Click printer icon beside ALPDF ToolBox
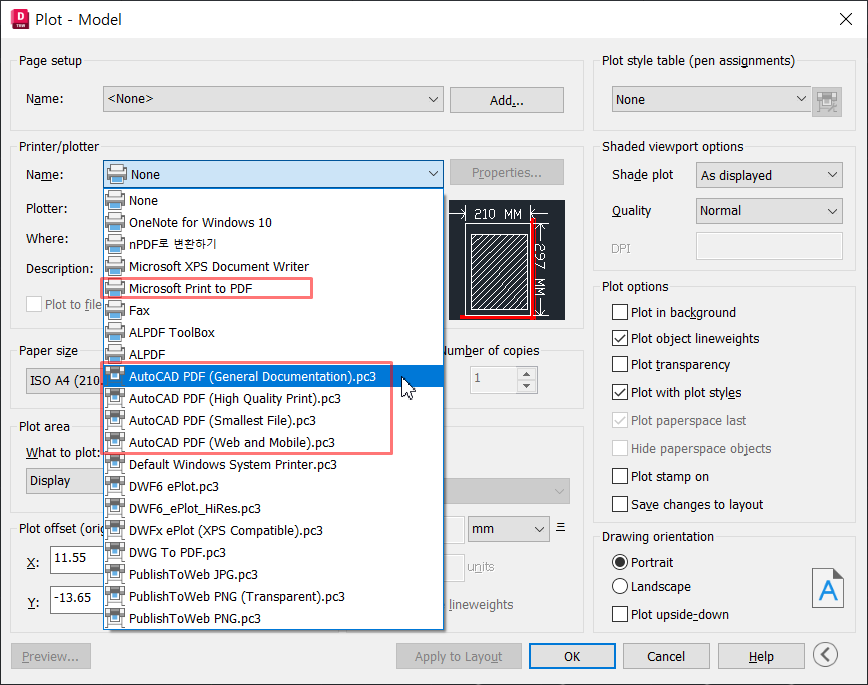This screenshot has width=868, height=685. click(115, 333)
